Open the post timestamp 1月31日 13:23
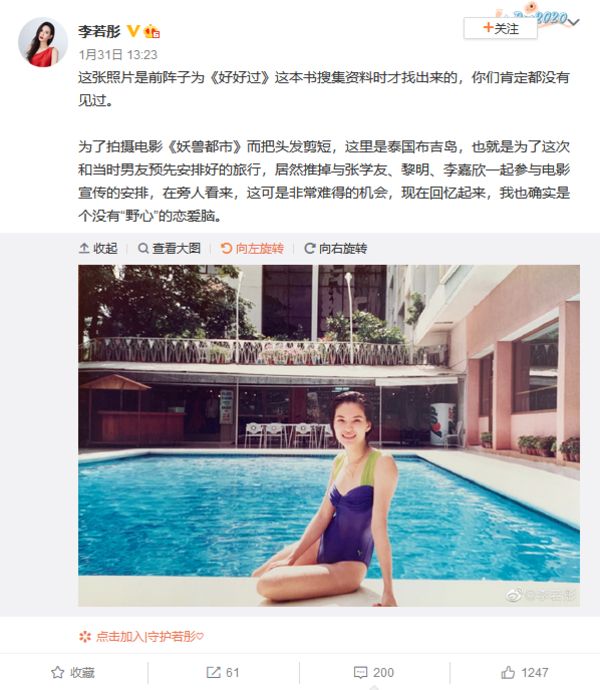Screen dimensions: 600x690 tap(118, 55)
